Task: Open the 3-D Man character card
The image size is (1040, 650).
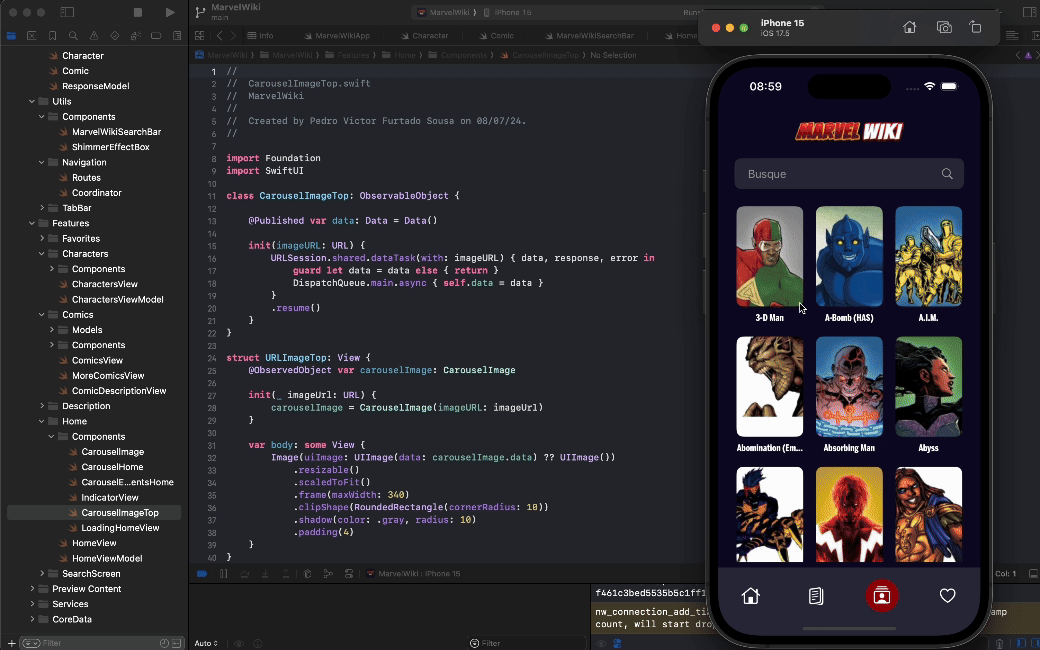Action: tap(769, 265)
